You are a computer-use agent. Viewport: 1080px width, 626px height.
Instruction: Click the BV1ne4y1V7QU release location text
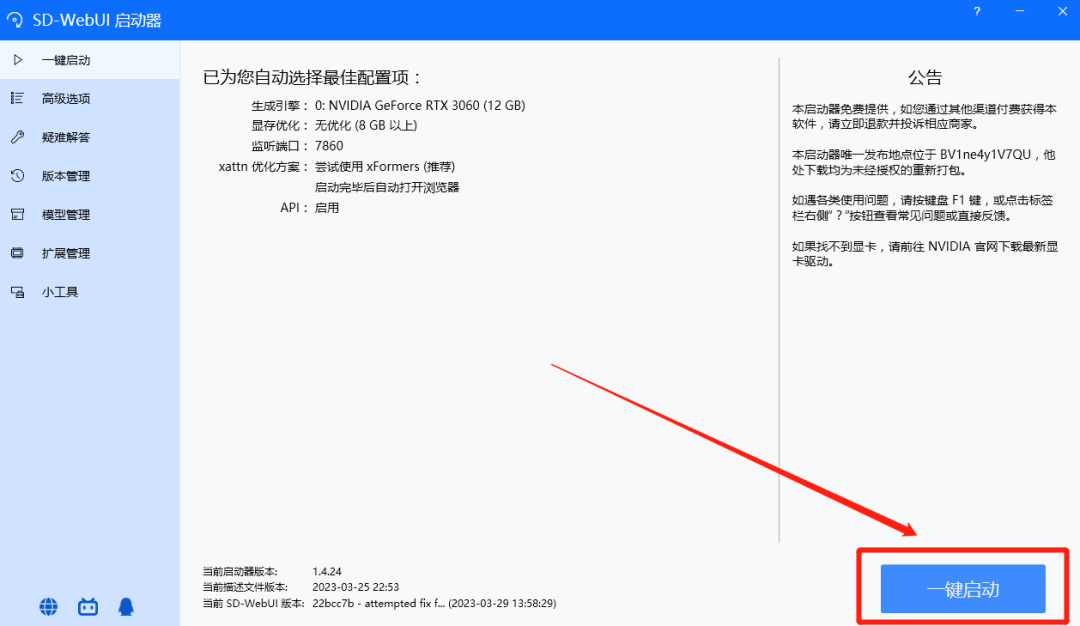[x=924, y=162]
